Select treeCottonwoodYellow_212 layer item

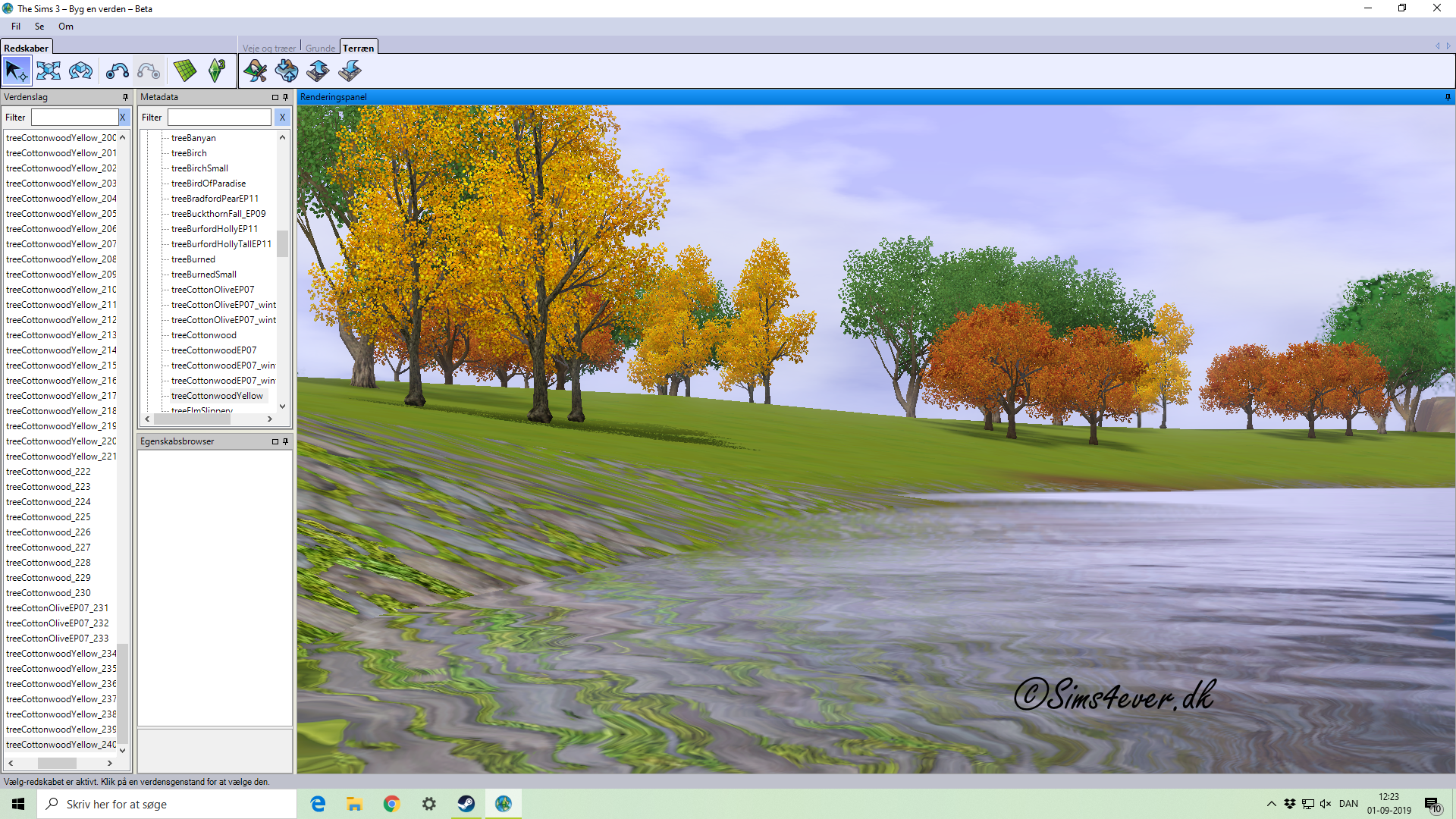61,320
